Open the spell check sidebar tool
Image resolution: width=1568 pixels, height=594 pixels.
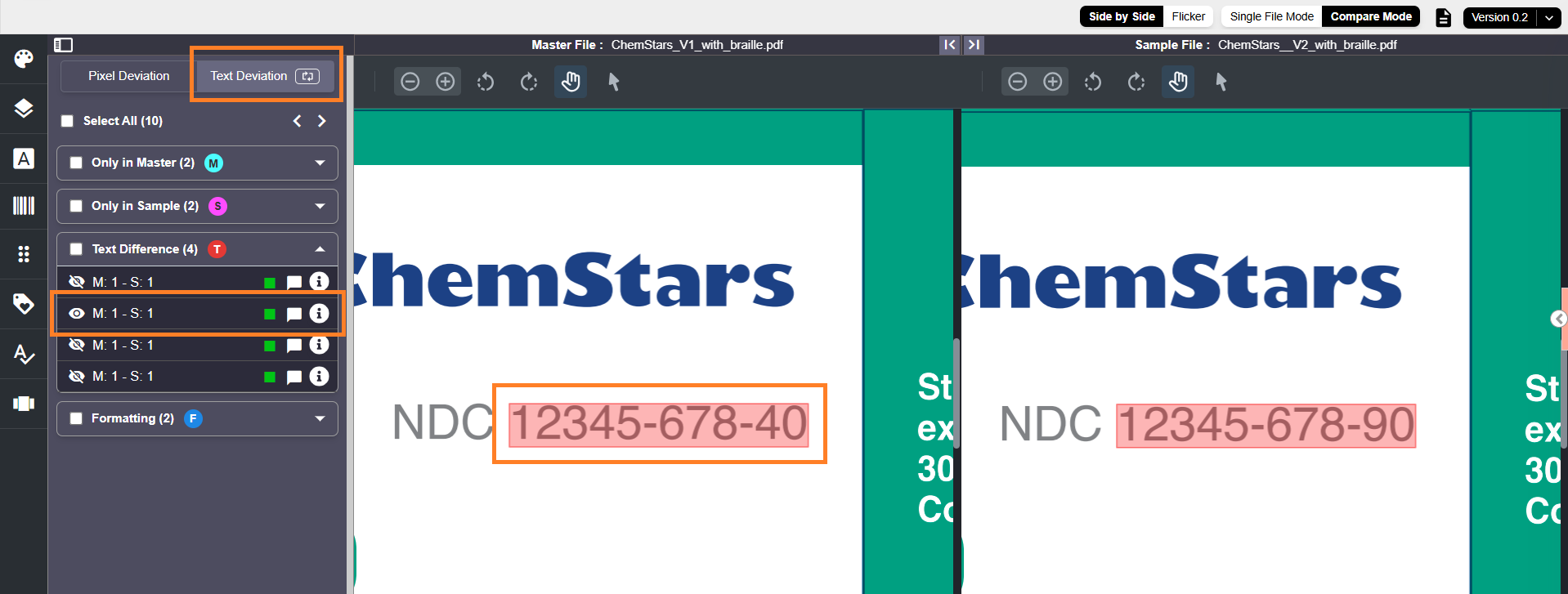[x=24, y=354]
